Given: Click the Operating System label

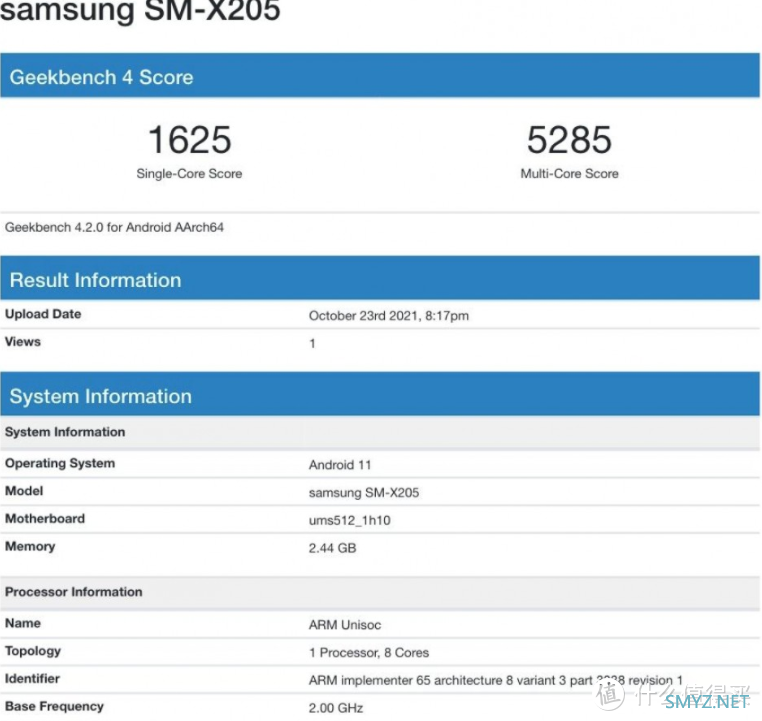Looking at the screenshot, I should click(60, 463).
